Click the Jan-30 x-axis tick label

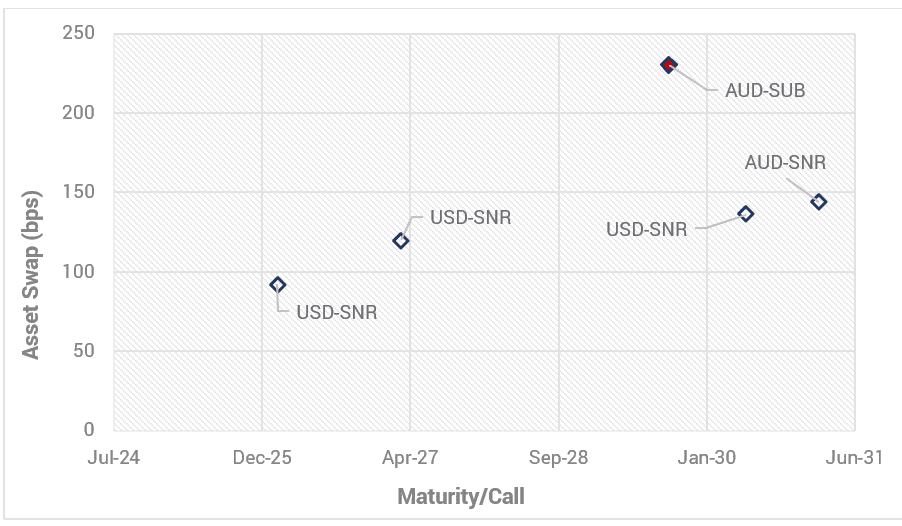(707, 458)
